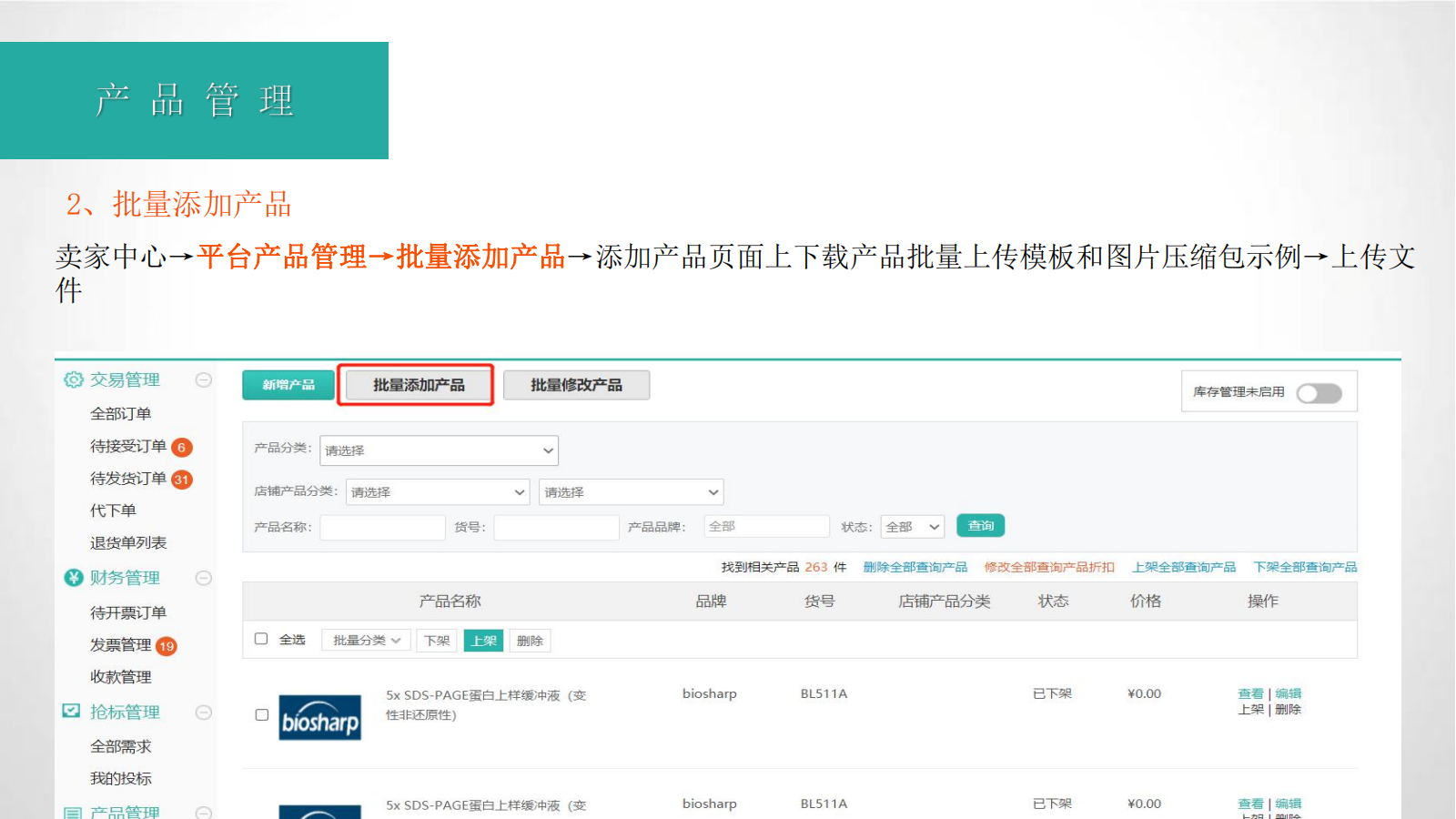Click the 交易管理 gear icon

pos(73,379)
